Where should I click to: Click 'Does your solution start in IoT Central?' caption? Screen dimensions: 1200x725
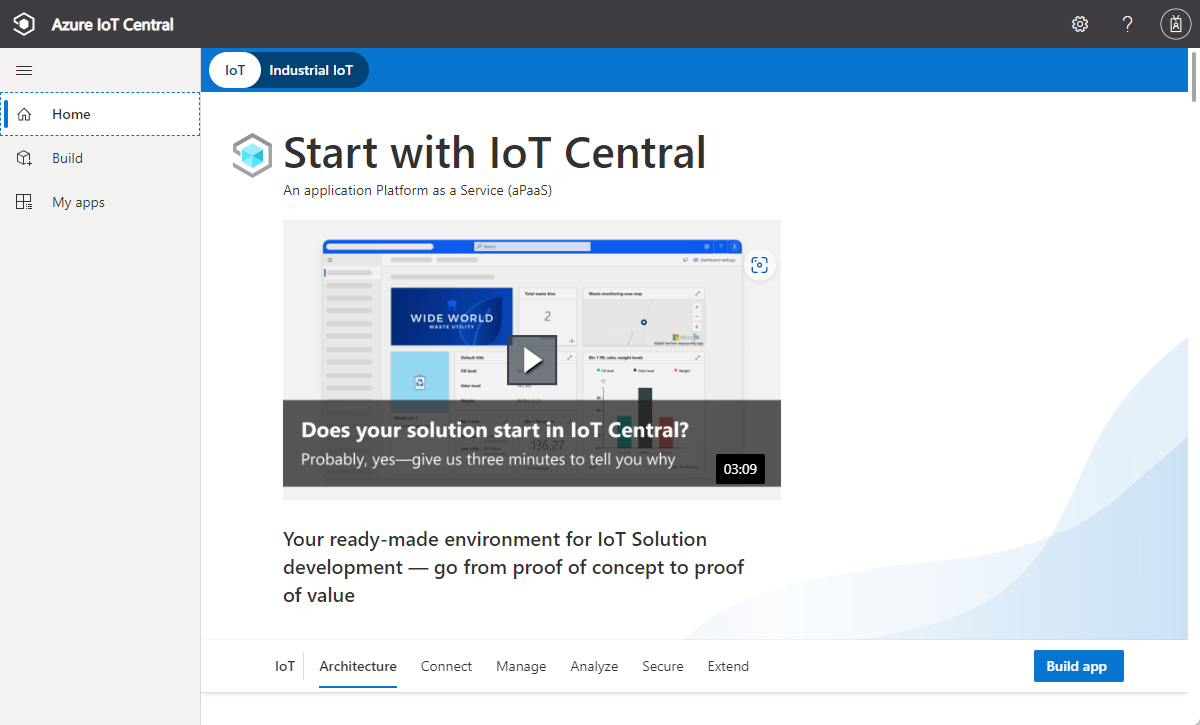click(x=495, y=430)
